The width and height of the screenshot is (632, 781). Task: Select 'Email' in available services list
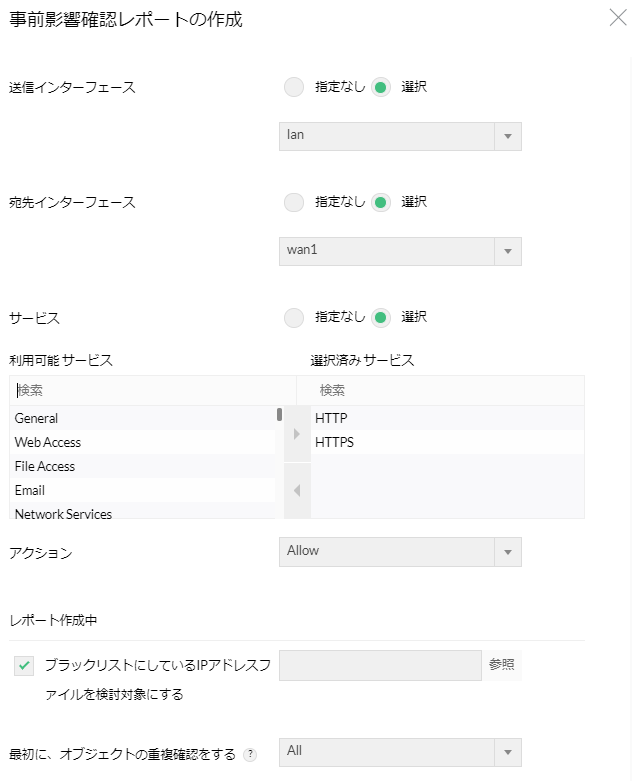tap(30, 490)
